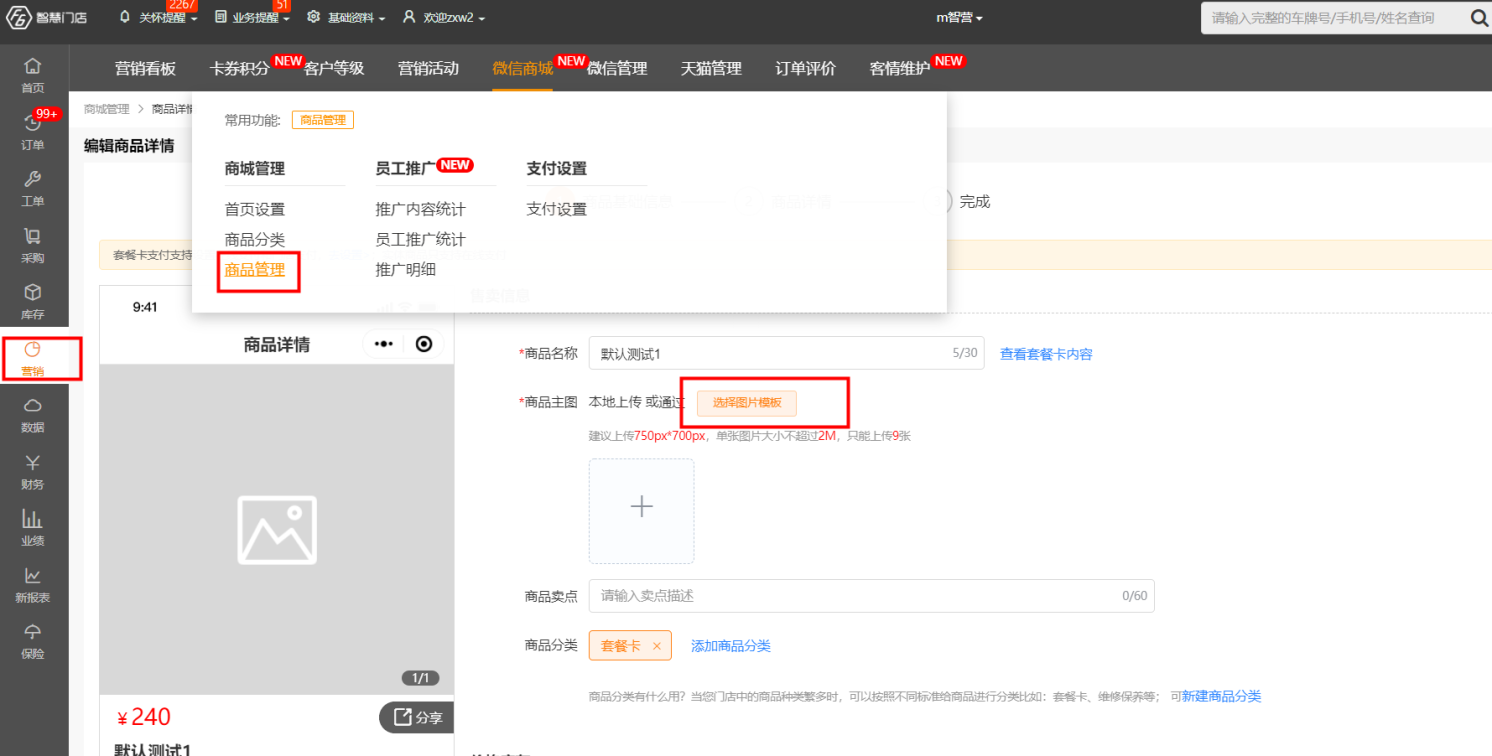Screen dimensions: 1492x756
Task: Open the 微信管理 tab
Action: tap(617, 68)
